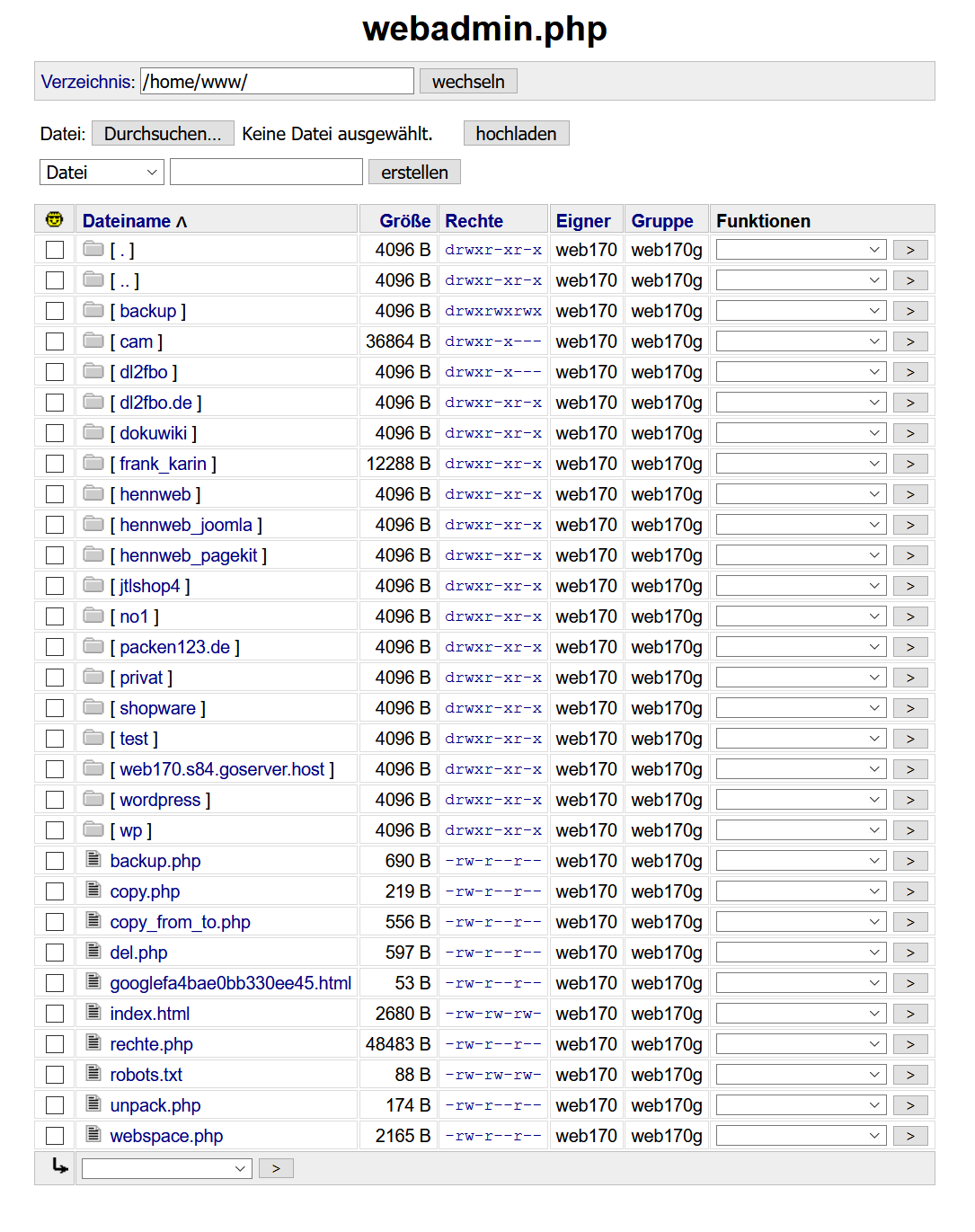This screenshot has height=1232, width=975.
Task: Click the folder icon next to shopware
Action: point(93,707)
